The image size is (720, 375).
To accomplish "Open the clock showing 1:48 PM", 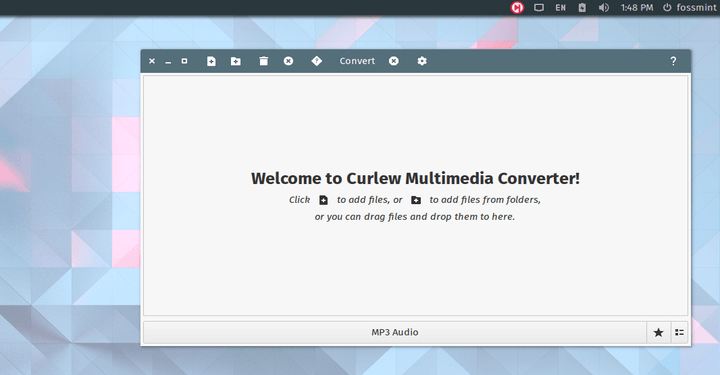I will click(637, 8).
